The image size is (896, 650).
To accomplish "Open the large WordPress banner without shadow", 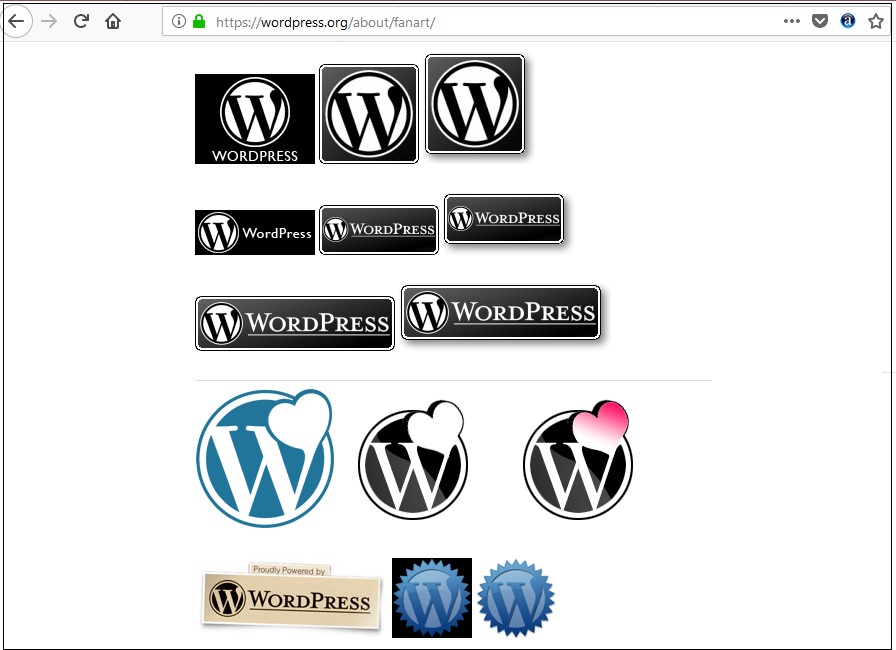I will [x=295, y=323].
